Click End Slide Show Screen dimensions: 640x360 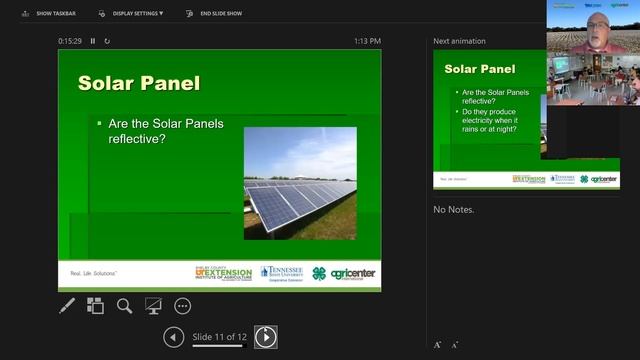point(221,13)
